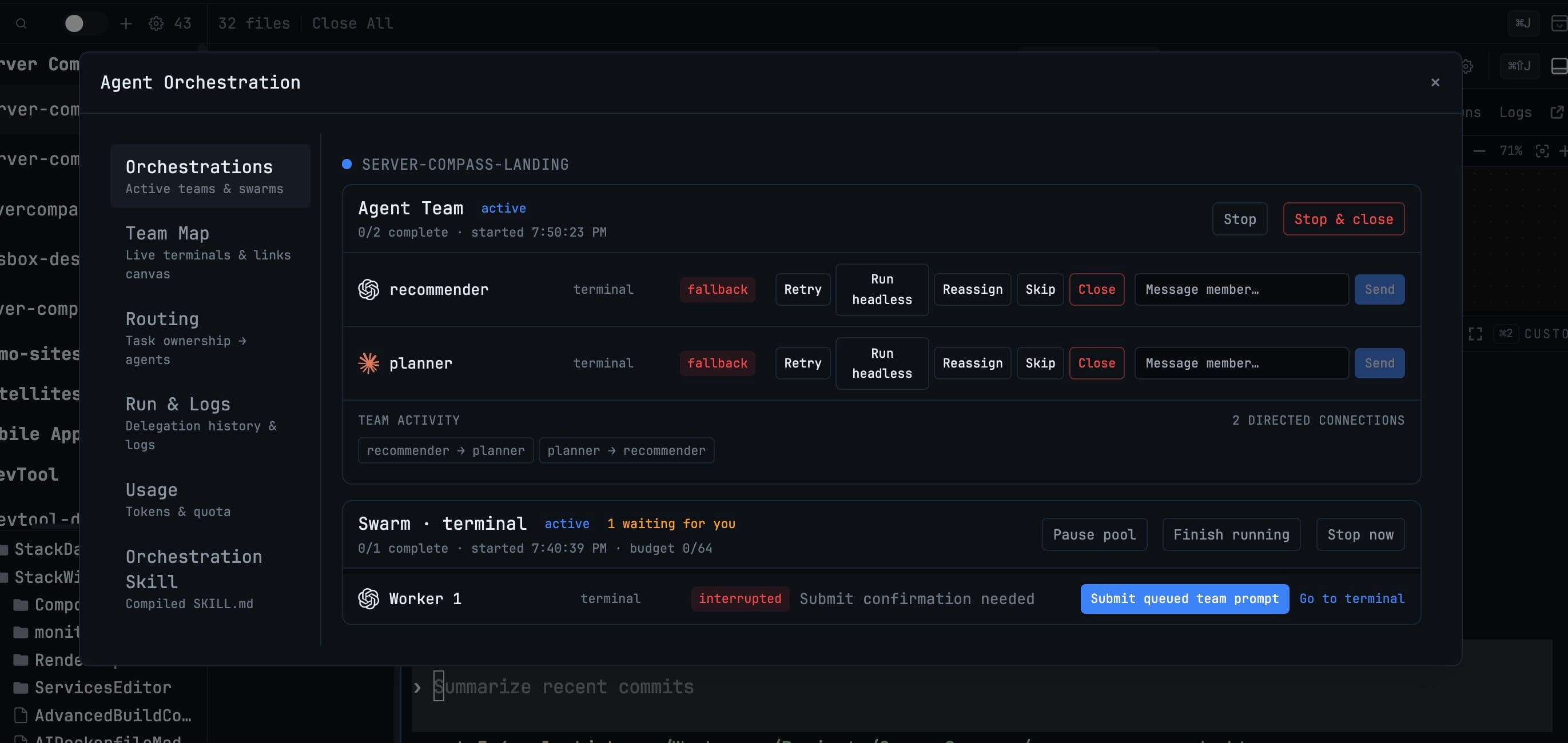Skip the recommender member
1568x743 pixels.
click(x=1040, y=290)
